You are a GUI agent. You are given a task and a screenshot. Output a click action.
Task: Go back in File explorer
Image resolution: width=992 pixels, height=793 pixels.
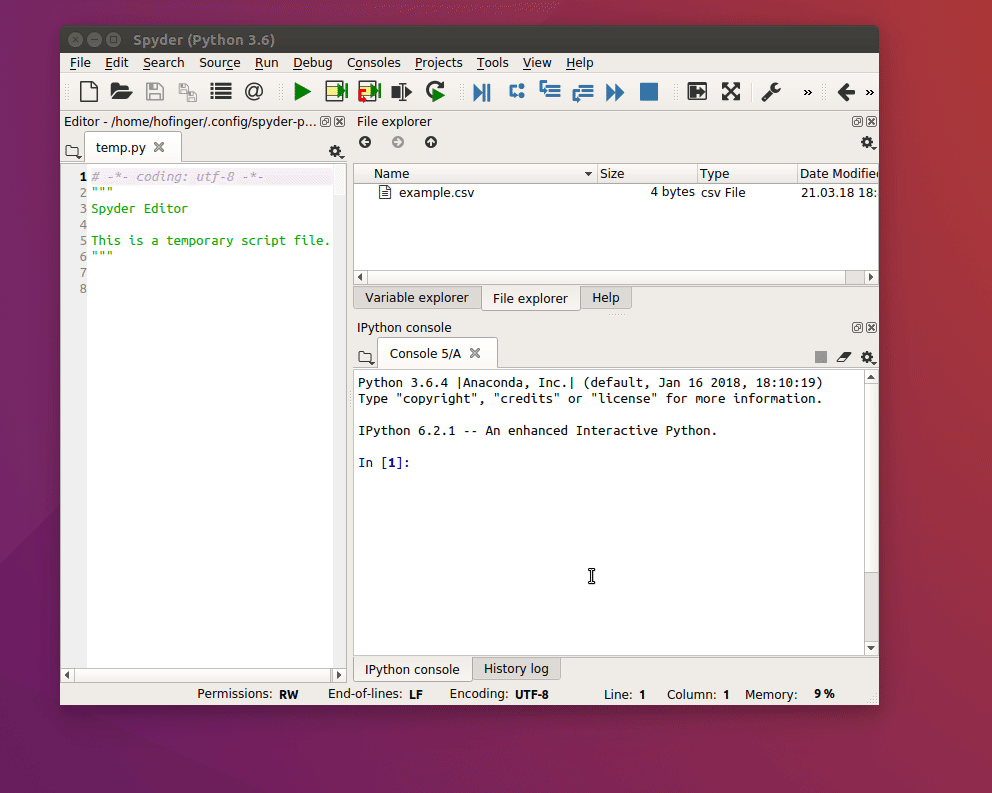coord(365,142)
